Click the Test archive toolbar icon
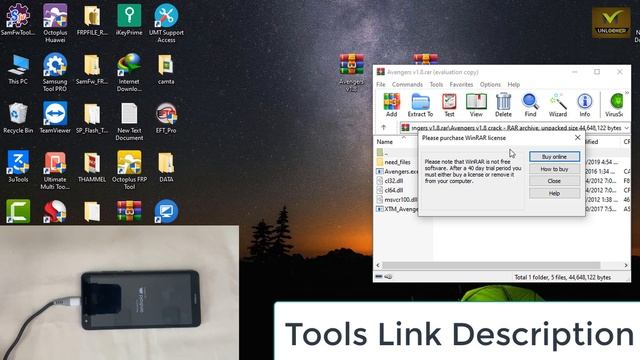 [x=449, y=105]
